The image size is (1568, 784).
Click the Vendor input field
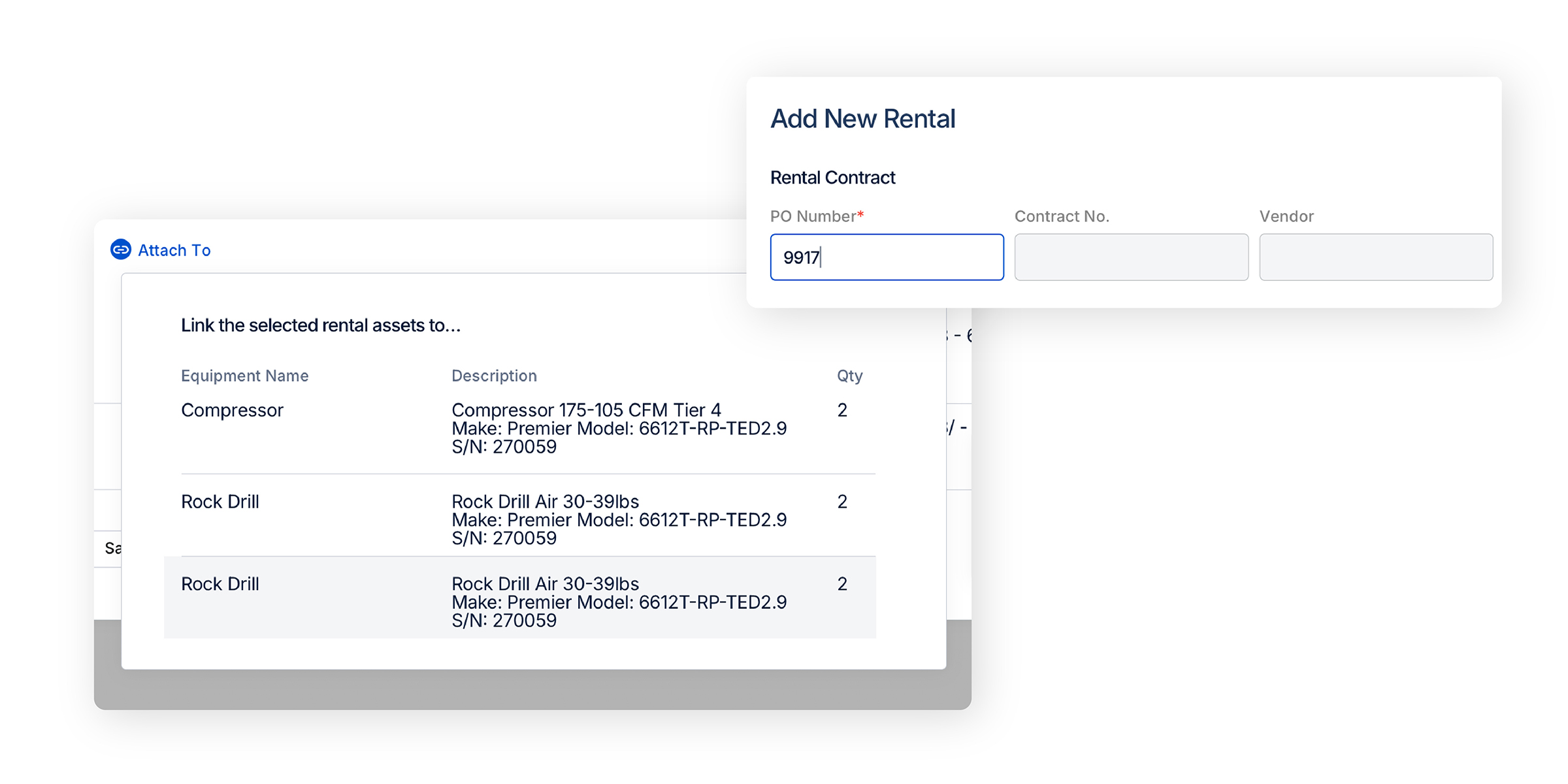1375,257
